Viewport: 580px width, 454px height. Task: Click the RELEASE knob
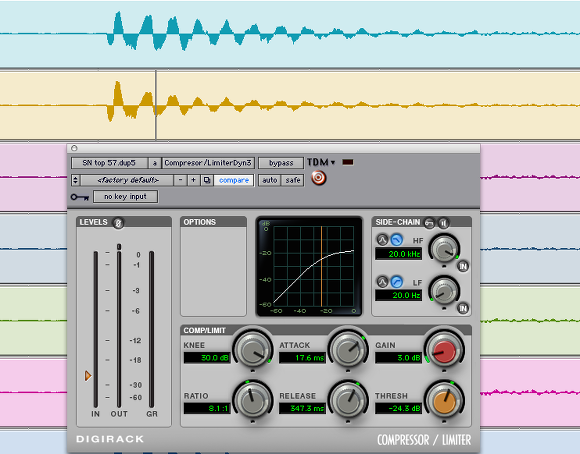348,400
